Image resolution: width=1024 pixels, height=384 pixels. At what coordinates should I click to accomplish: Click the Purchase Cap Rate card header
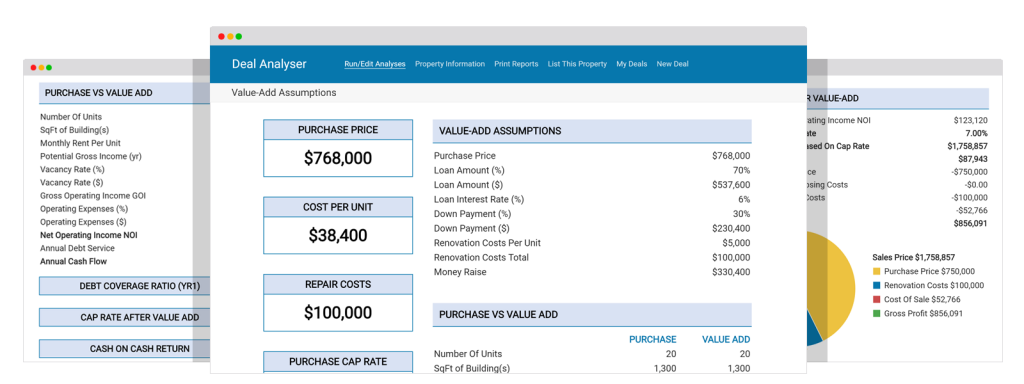[x=338, y=362]
